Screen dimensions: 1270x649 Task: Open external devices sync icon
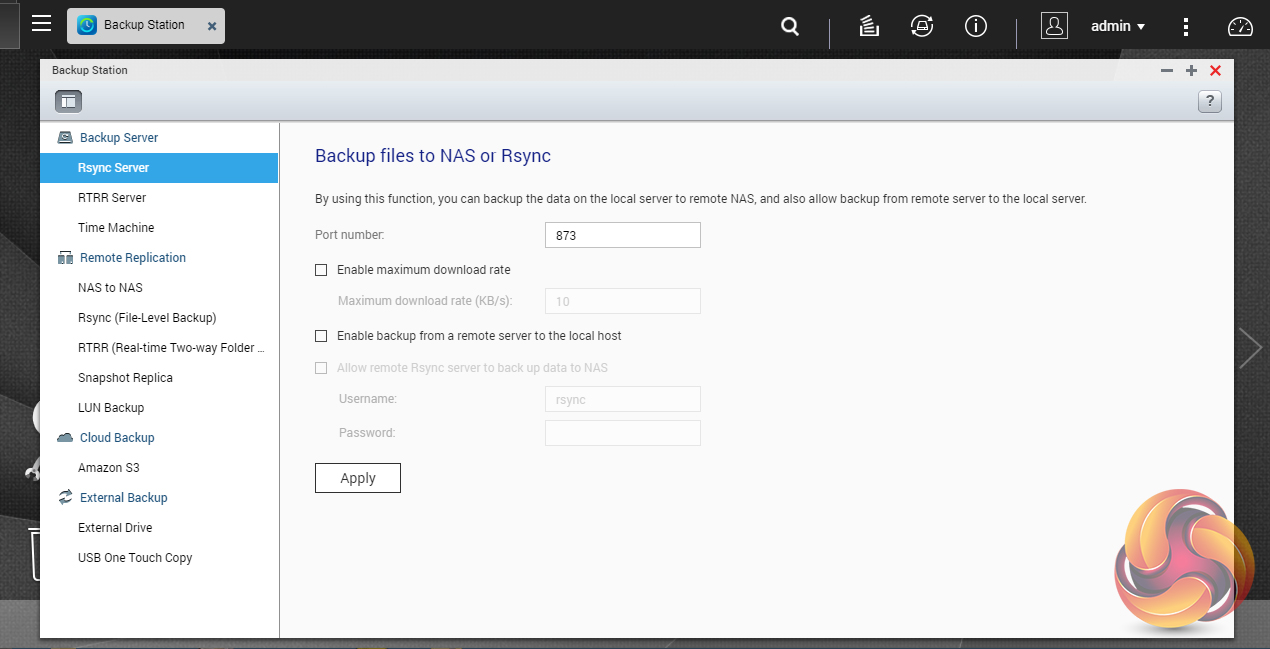point(922,27)
